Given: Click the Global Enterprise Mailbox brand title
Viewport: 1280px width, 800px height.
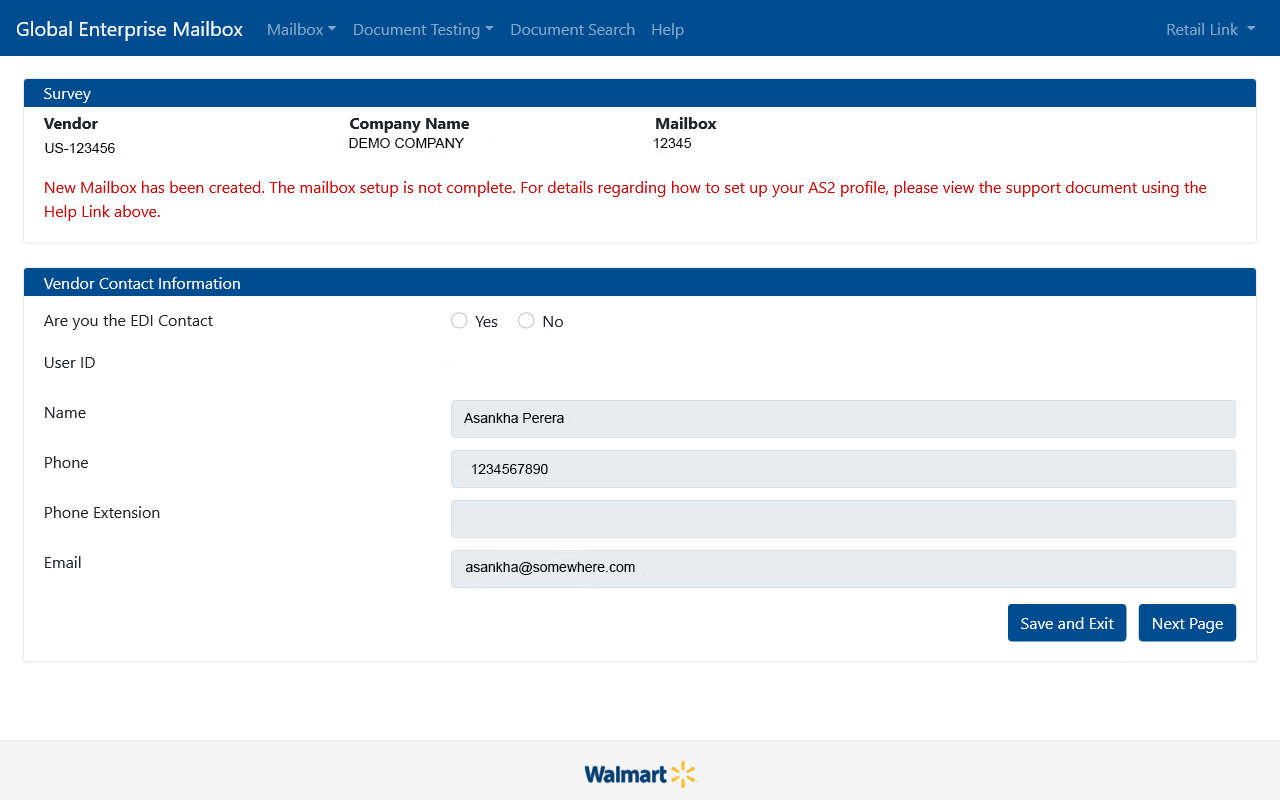Looking at the screenshot, I should click(x=129, y=29).
